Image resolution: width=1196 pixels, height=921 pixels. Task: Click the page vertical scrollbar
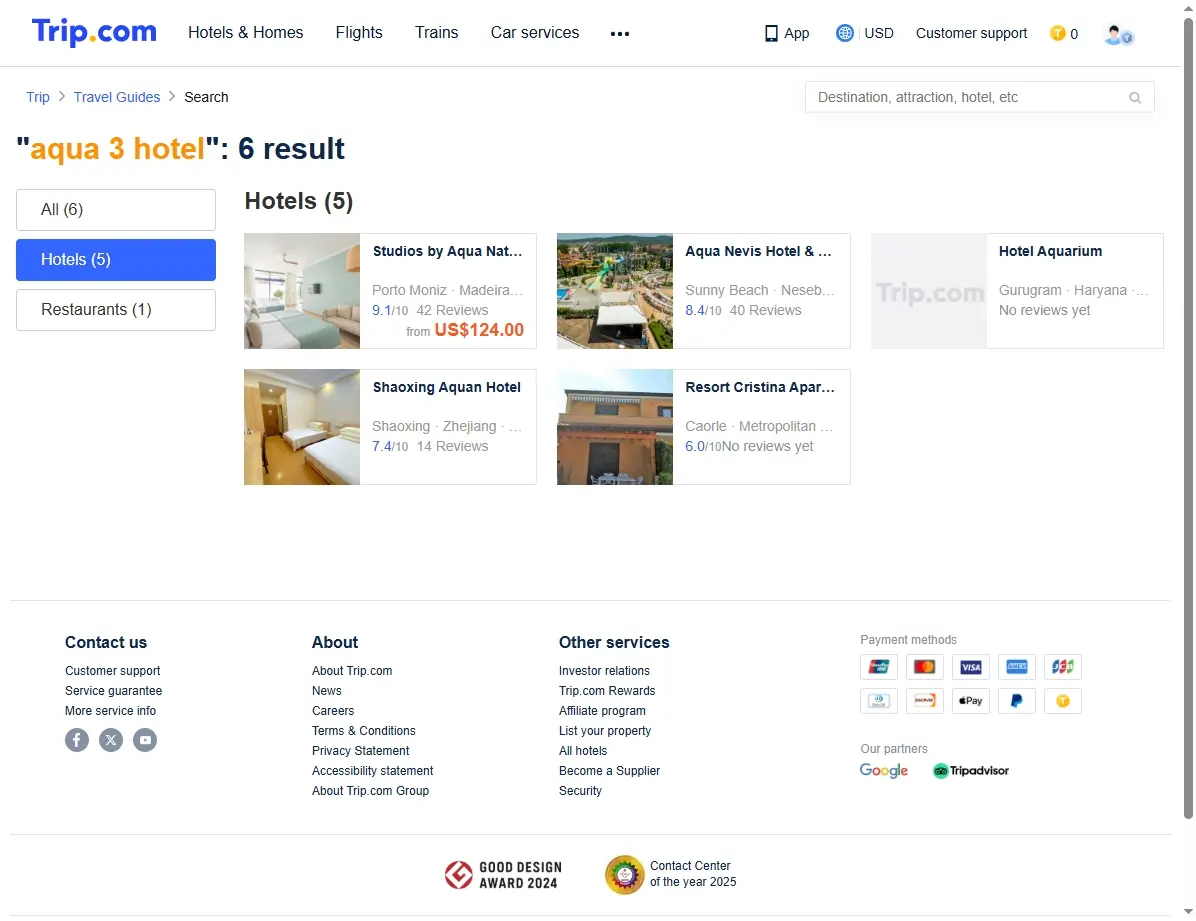[1188, 420]
